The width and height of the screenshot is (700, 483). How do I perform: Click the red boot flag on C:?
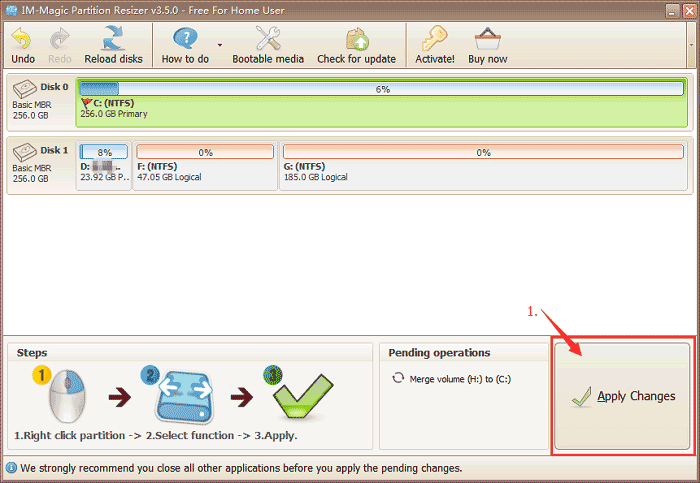pos(86,104)
